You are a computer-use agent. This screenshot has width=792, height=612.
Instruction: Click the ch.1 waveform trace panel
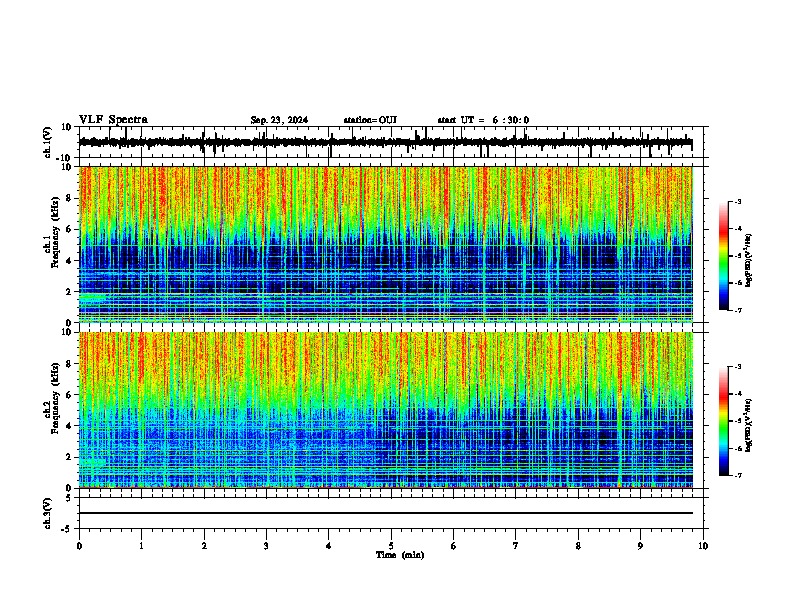[391, 142]
